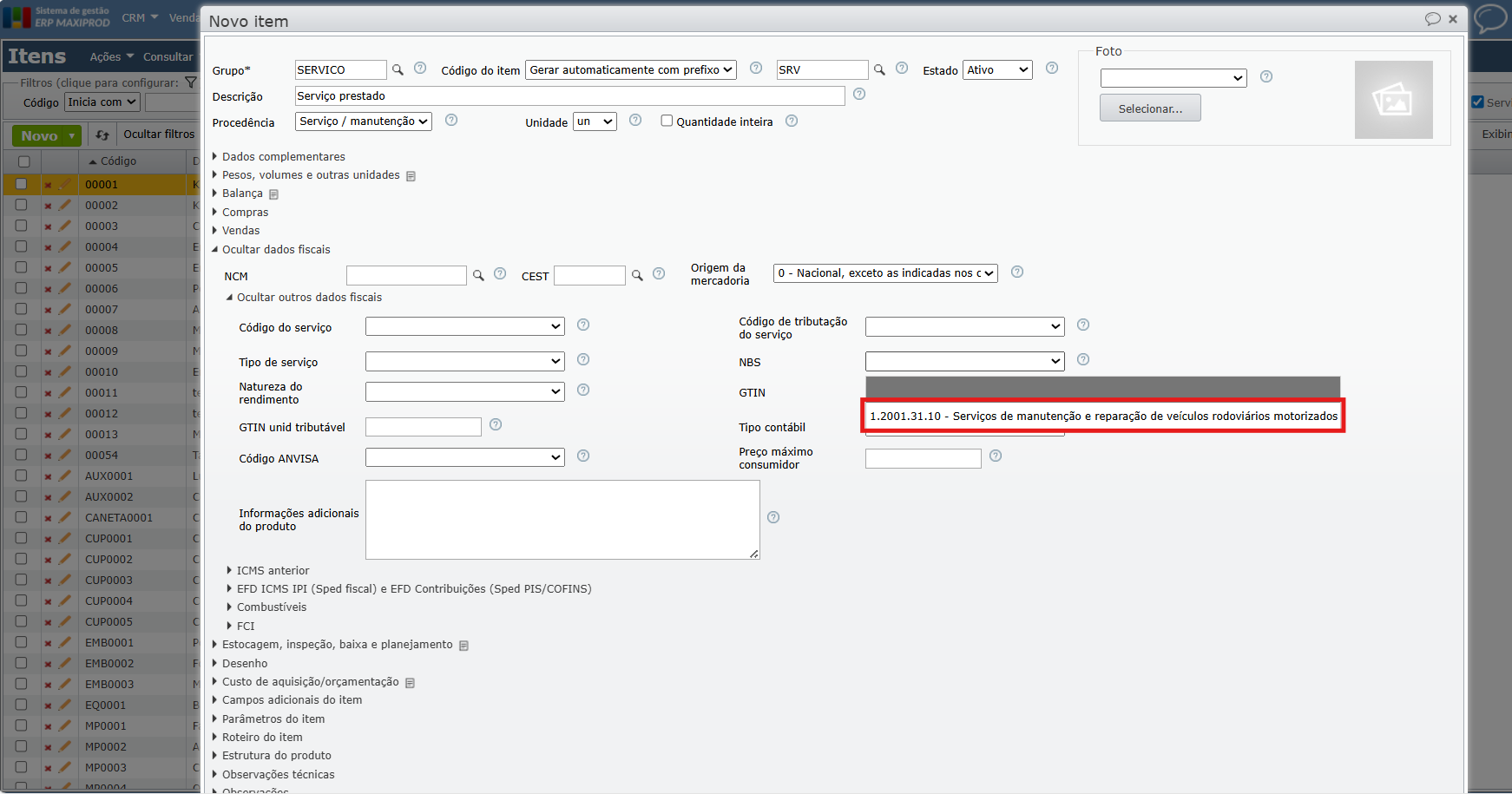1512x794 pixels.
Task: Click the magnifier next to Grupo field
Action: 398,70
